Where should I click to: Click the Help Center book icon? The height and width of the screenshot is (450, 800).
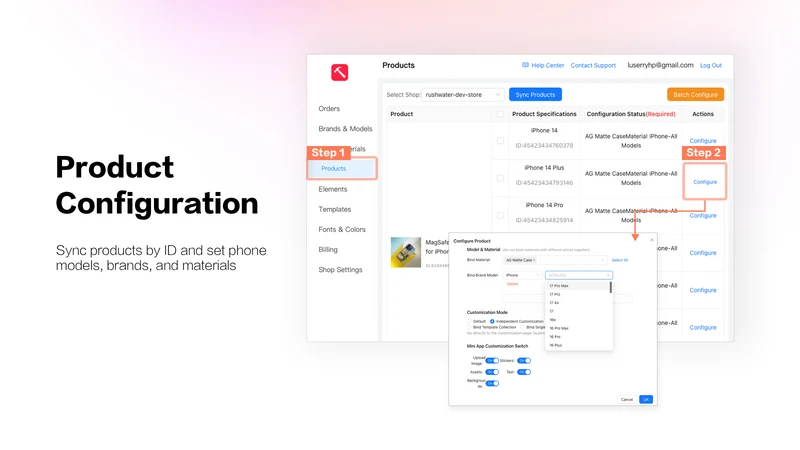[525, 65]
